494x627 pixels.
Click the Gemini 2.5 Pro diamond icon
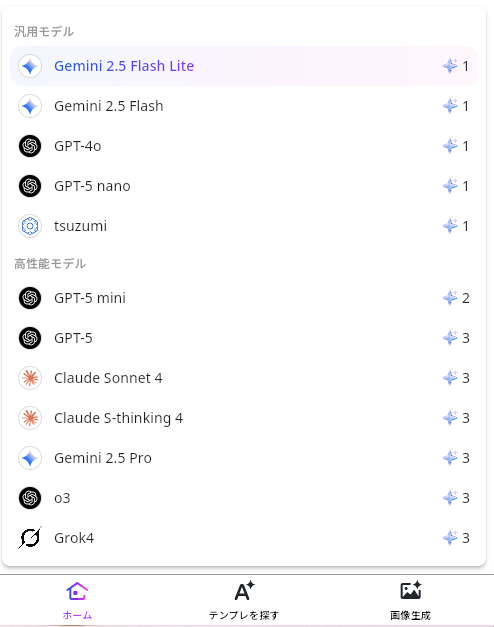[x=30, y=458]
